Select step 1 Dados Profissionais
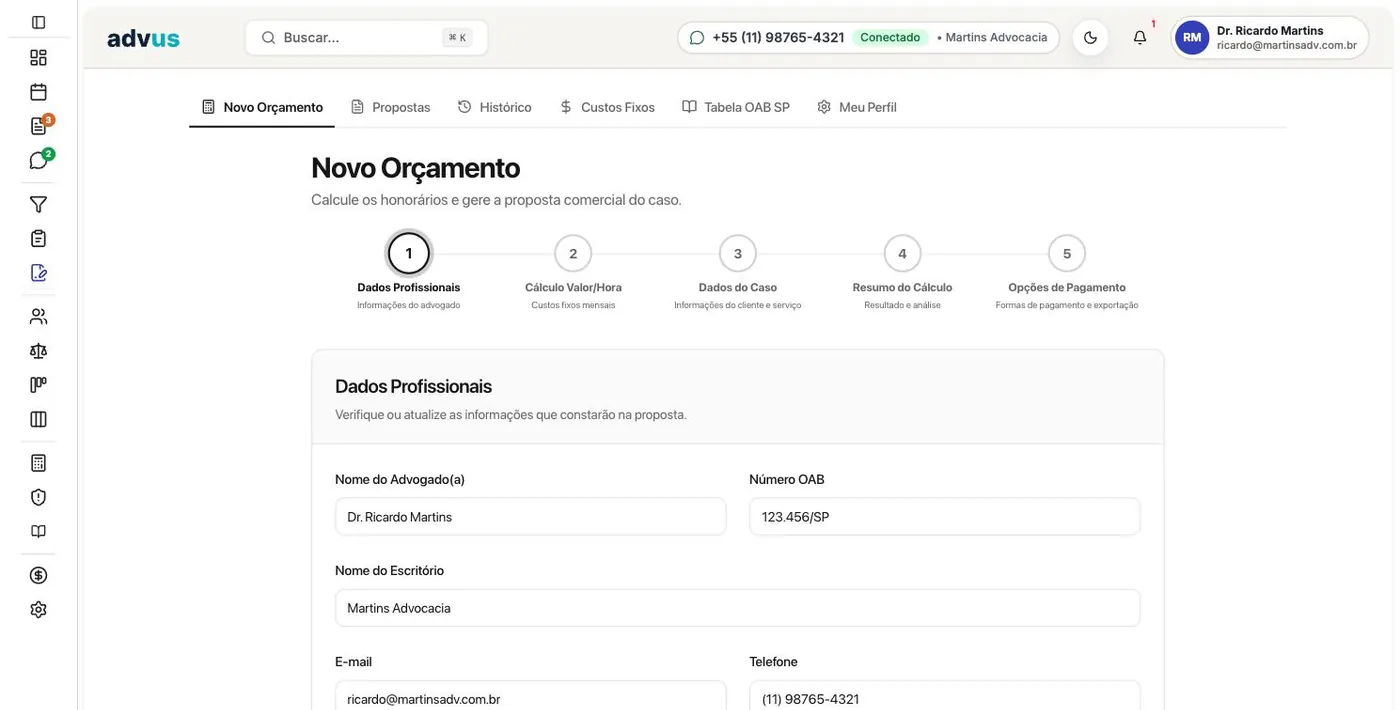 coord(409,254)
